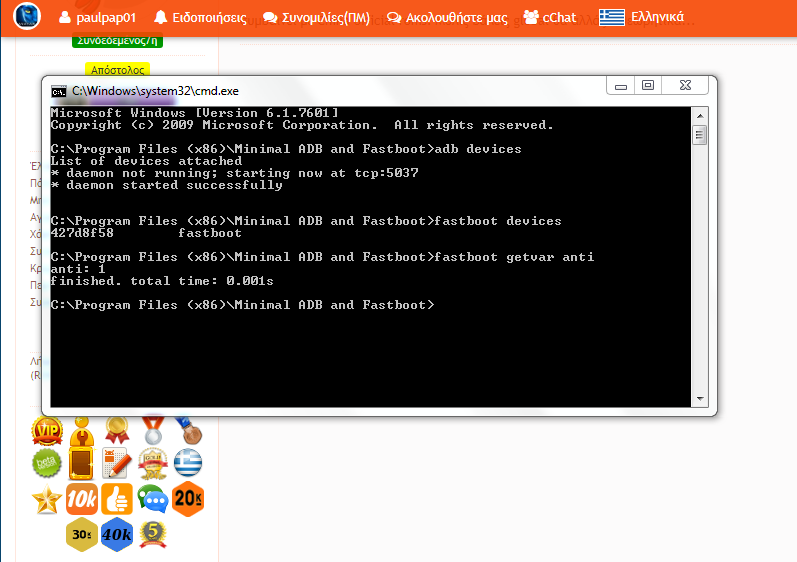Open the paulpap01 user profile menu
This screenshot has width=797, height=562.
98,18
